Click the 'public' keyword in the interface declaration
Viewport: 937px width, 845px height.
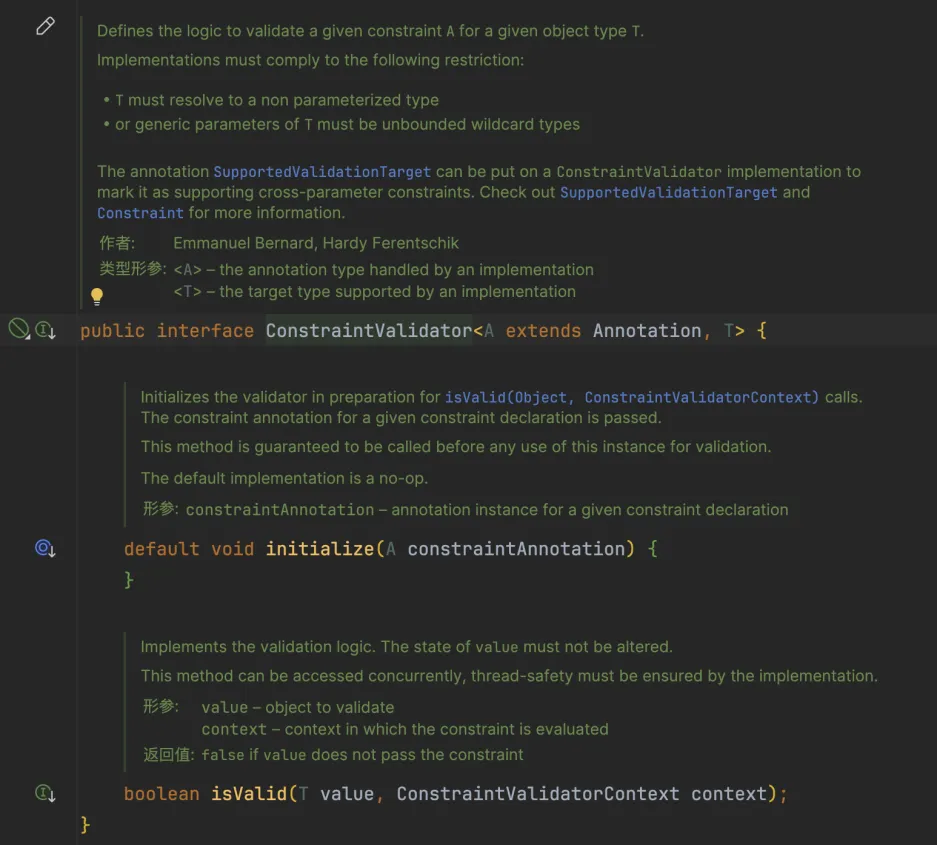point(112,330)
